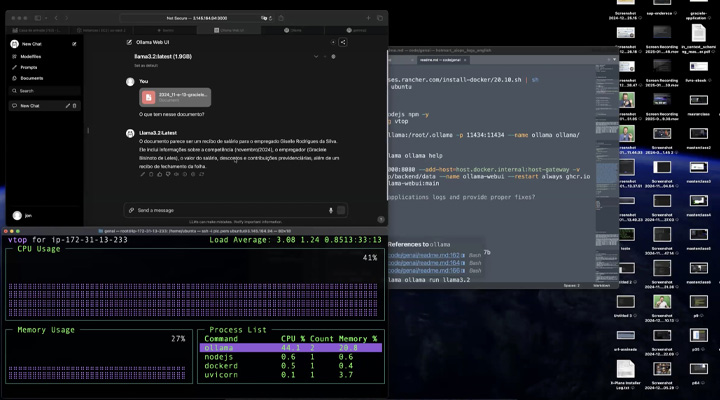Image resolution: width=720 pixels, height=400 pixels.
Task: Open Prompts in the Ollama sidebar
Action: click(x=28, y=68)
